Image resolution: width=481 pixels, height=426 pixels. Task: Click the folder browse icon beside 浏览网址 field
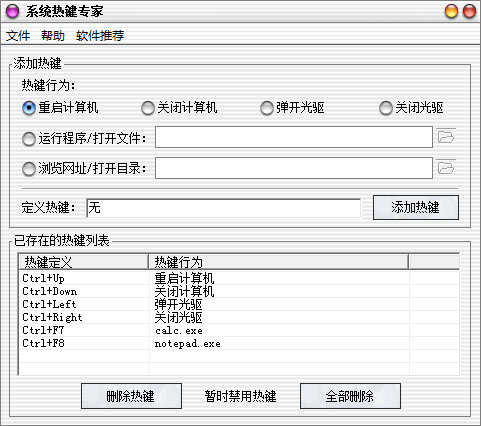(446, 167)
